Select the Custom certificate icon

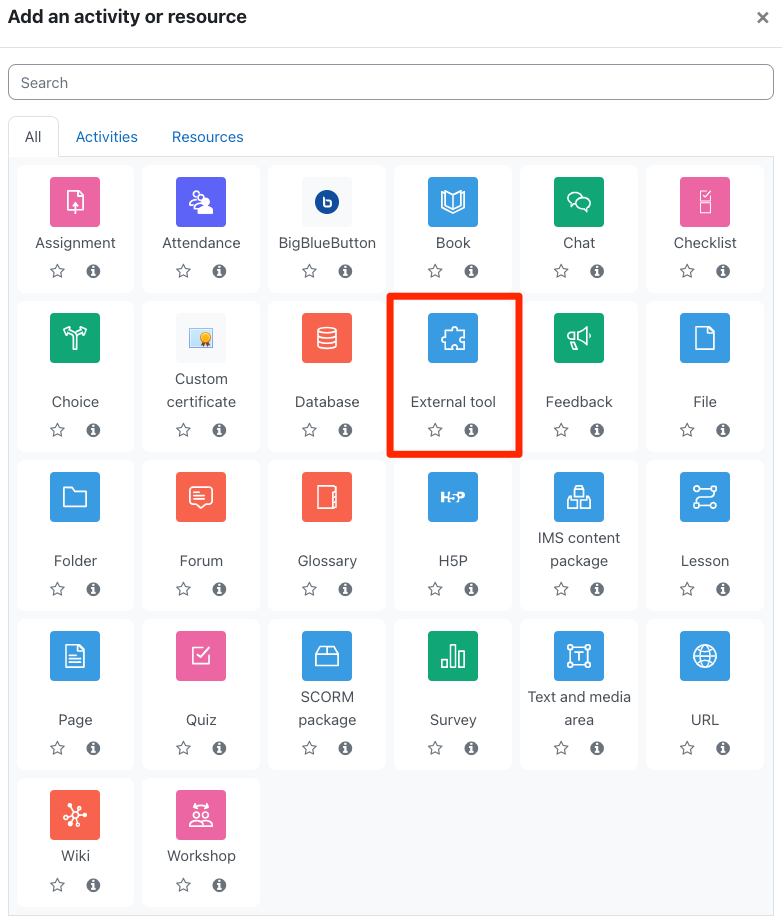click(x=201, y=338)
